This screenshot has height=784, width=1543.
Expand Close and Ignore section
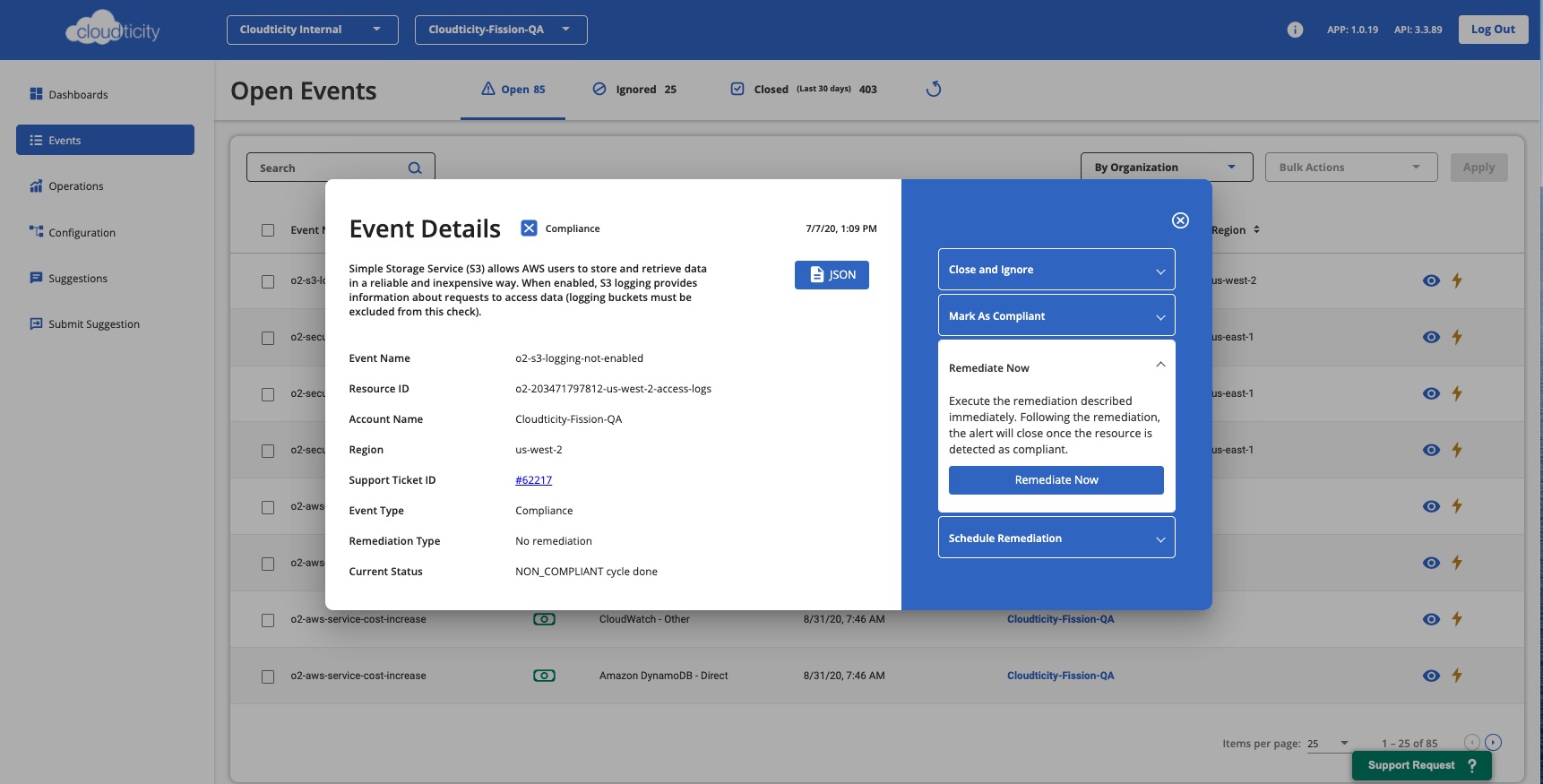coord(1056,270)
